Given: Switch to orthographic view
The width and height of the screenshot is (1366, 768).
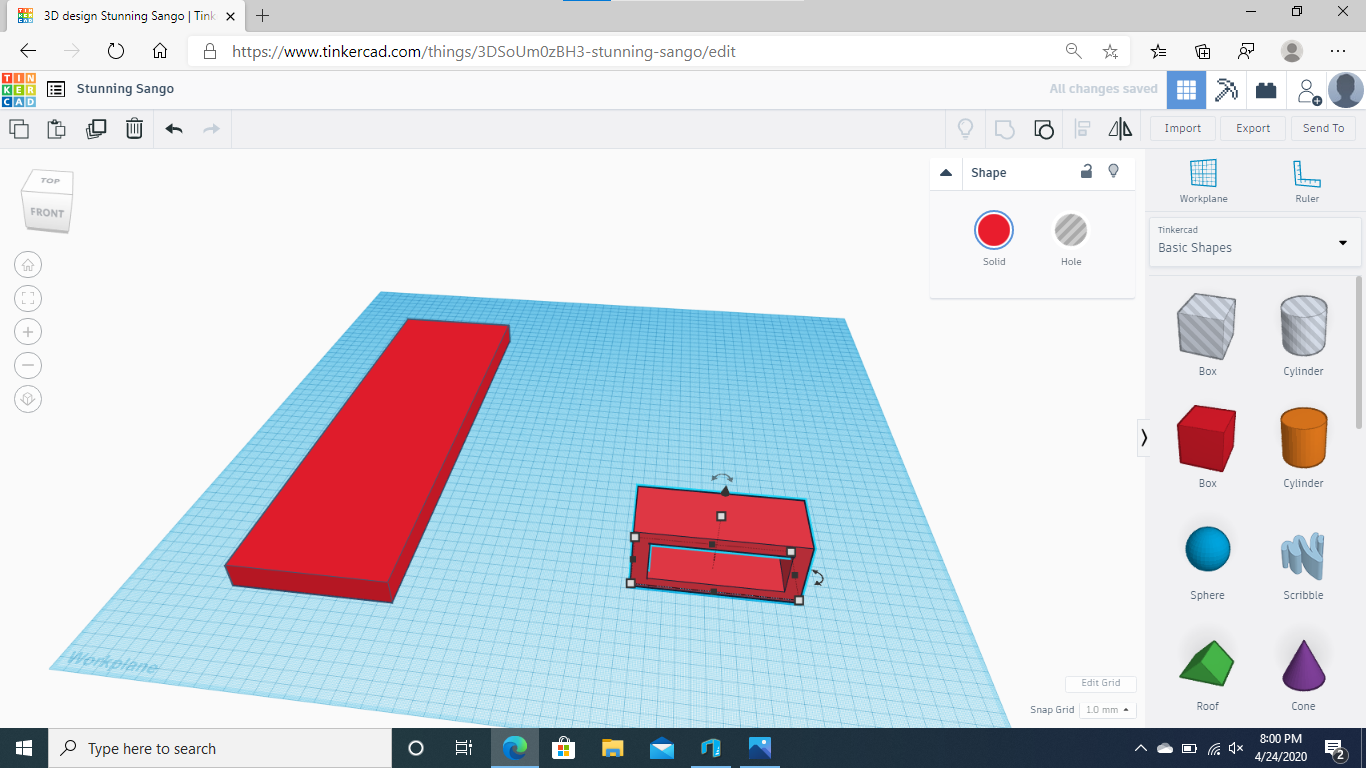Looking at the screenshot, I should 28,399.
